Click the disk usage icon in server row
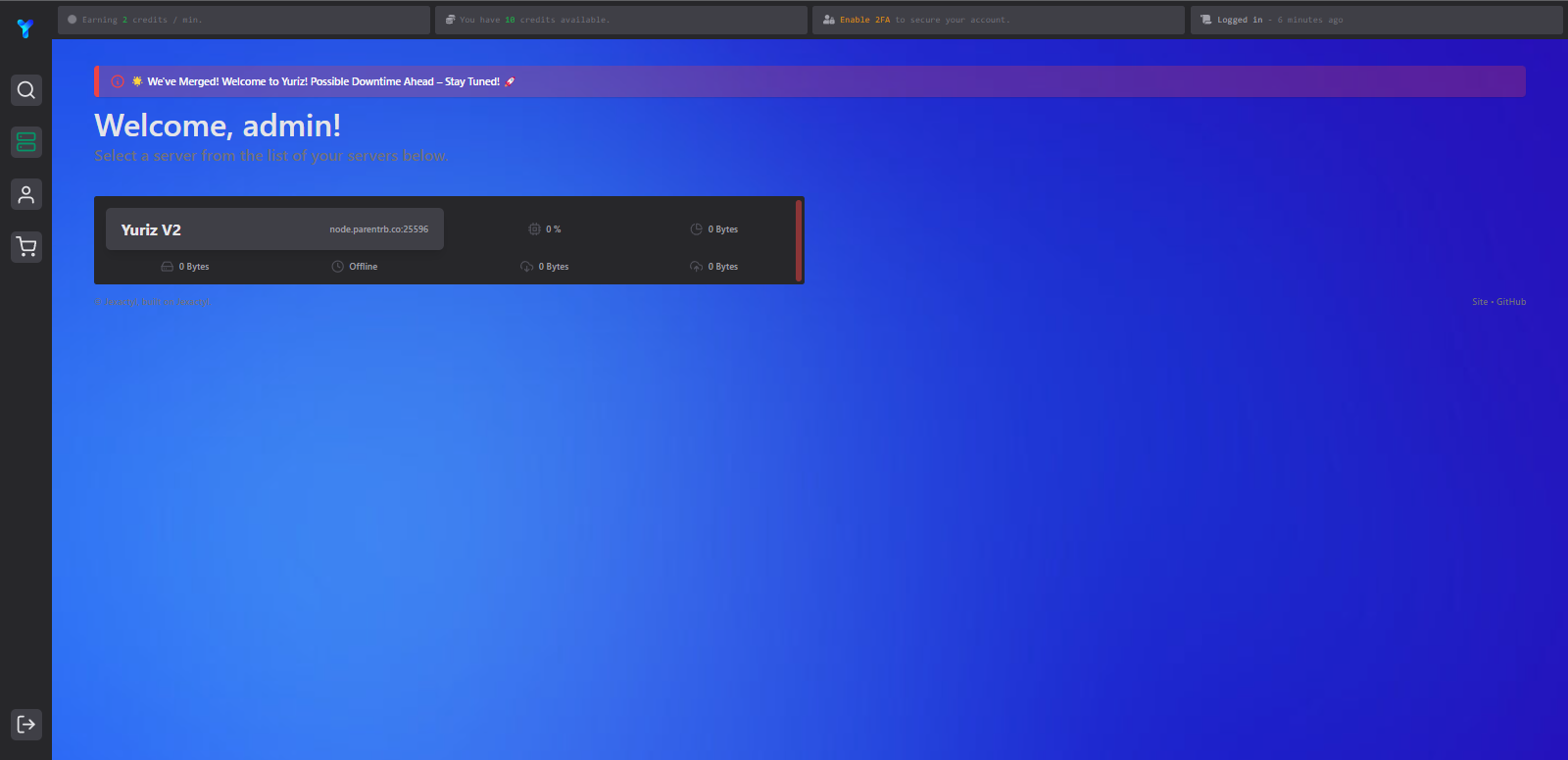1568x760 pixels. [167, 267]
